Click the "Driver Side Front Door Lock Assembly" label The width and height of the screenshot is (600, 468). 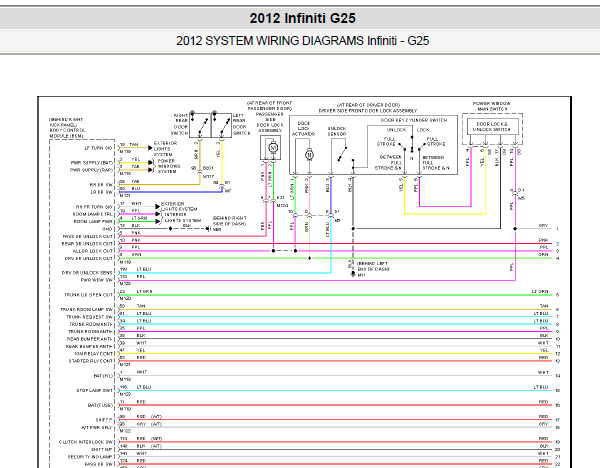(x=368, y=111)
